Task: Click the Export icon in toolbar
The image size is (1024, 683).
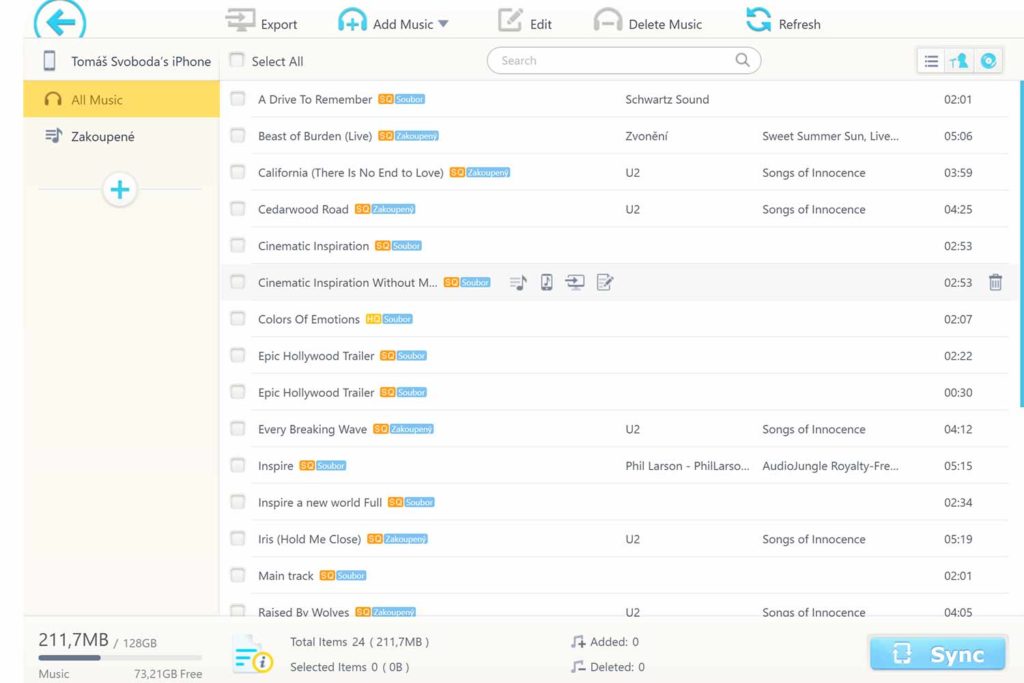Action: 240,20
